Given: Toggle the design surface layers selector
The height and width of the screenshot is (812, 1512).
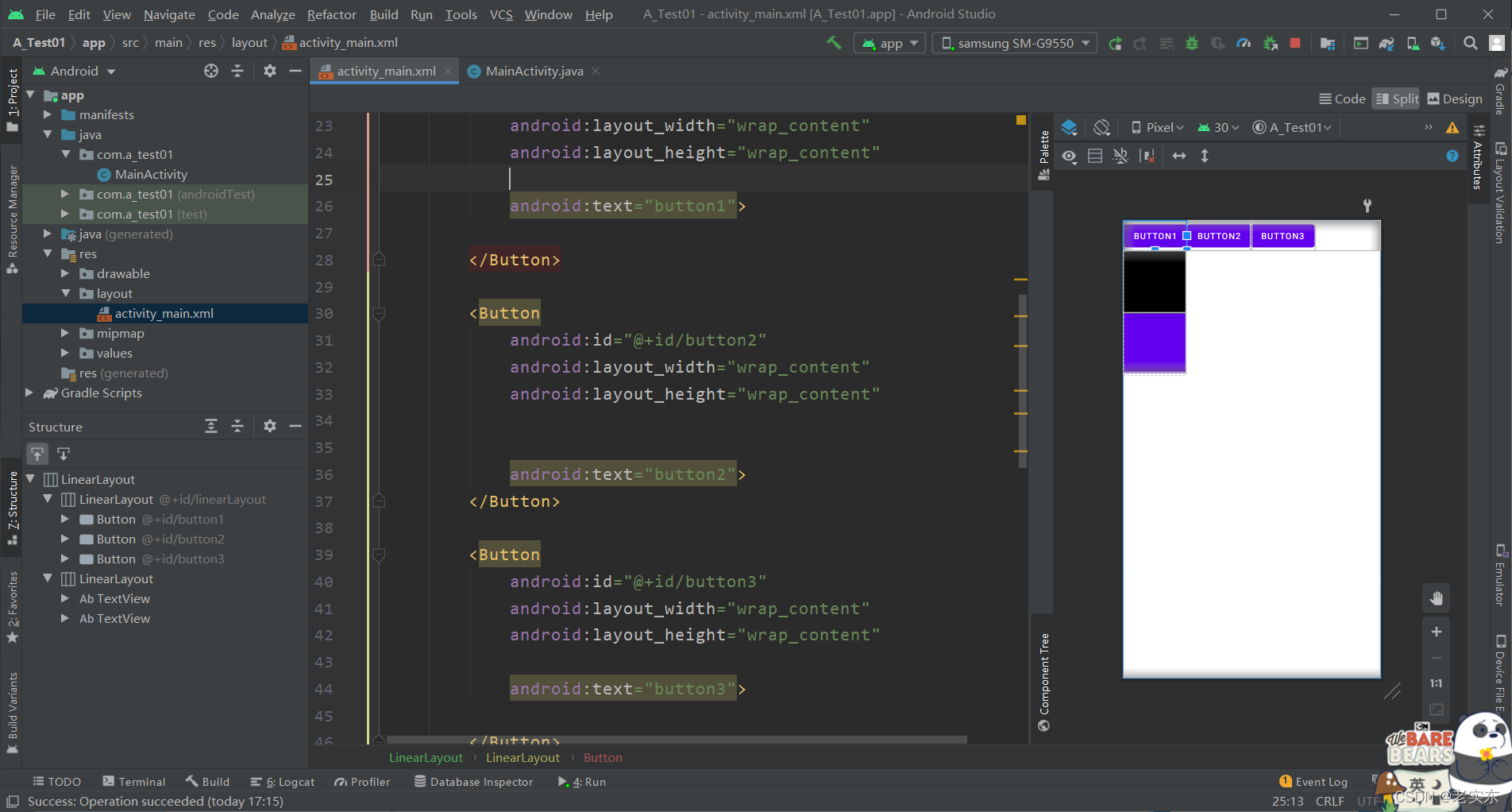Looking at the screenshot, I should [x=1069, y=127].
